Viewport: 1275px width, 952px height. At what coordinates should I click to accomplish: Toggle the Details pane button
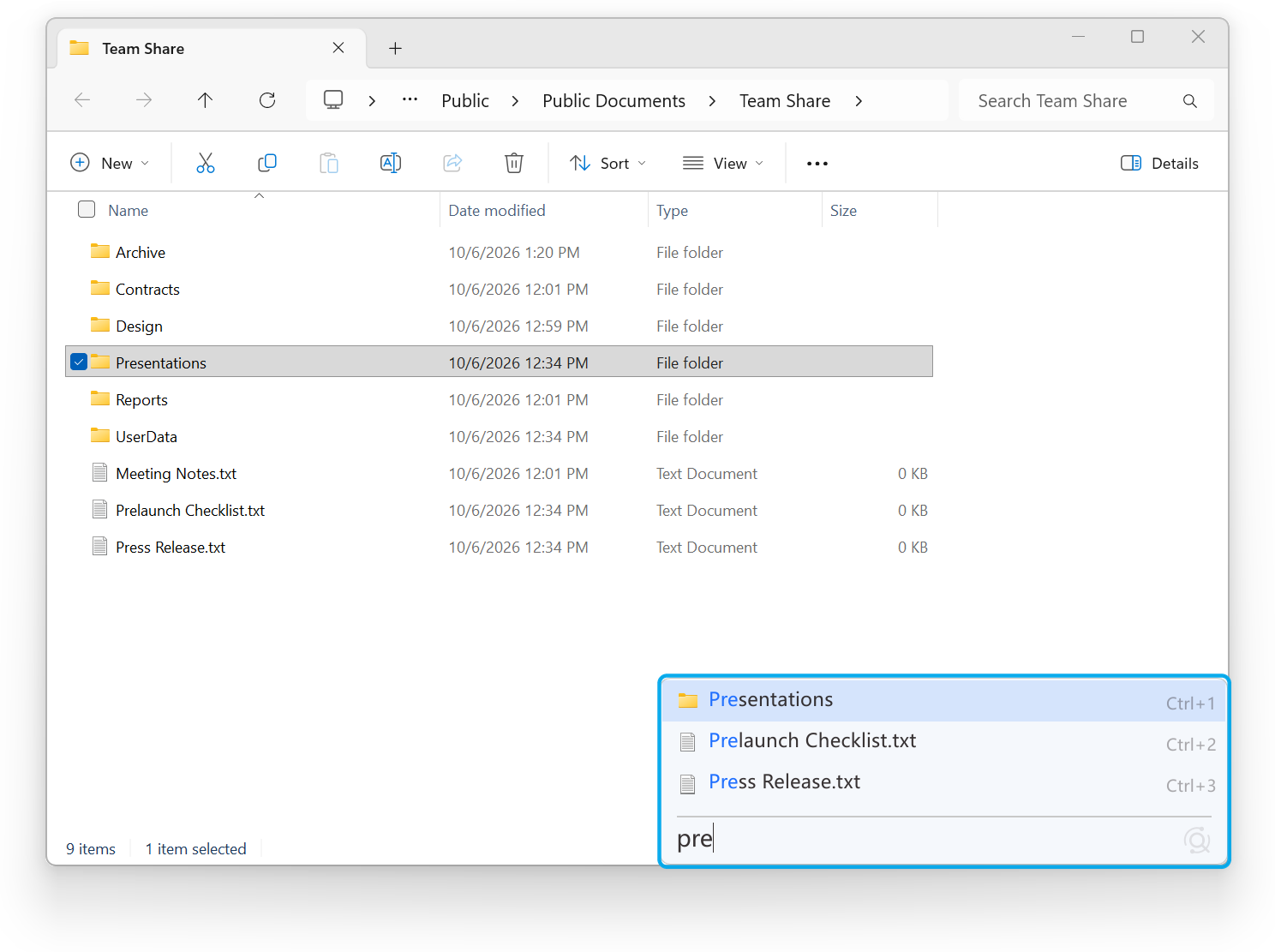[1159, 163]
